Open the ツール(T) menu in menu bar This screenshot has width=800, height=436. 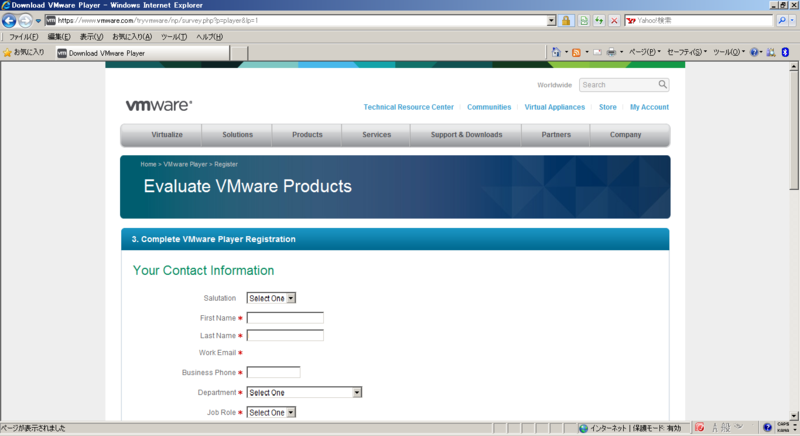[174, 37]
